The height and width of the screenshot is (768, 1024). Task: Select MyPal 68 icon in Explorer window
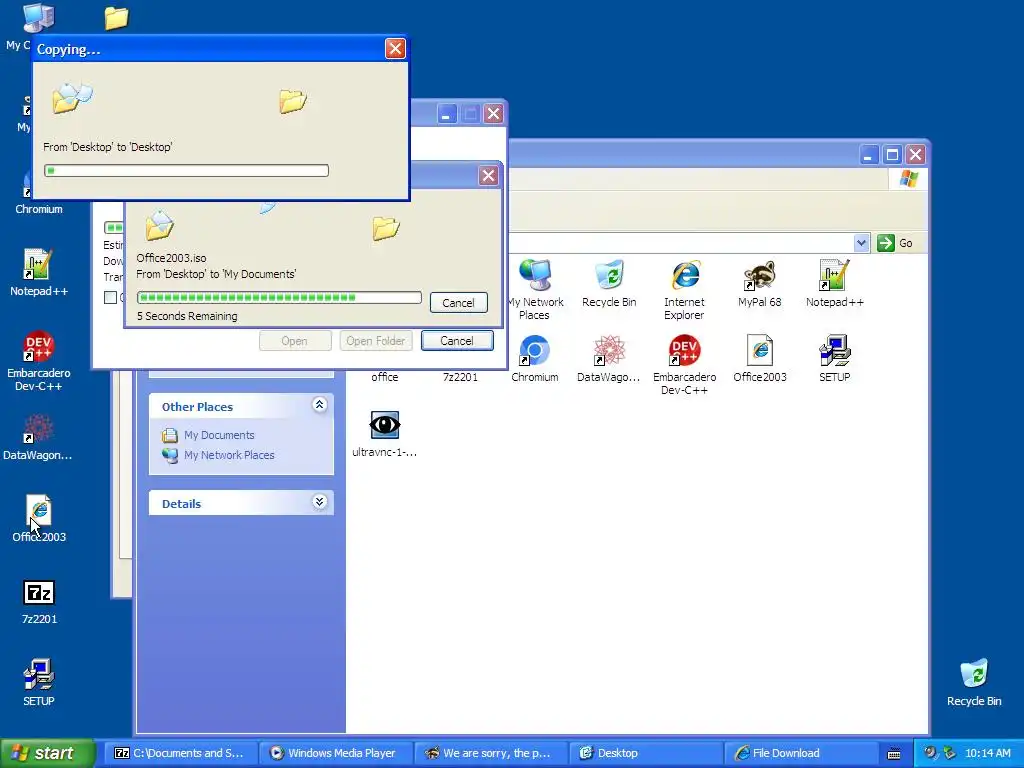[760, 283]
